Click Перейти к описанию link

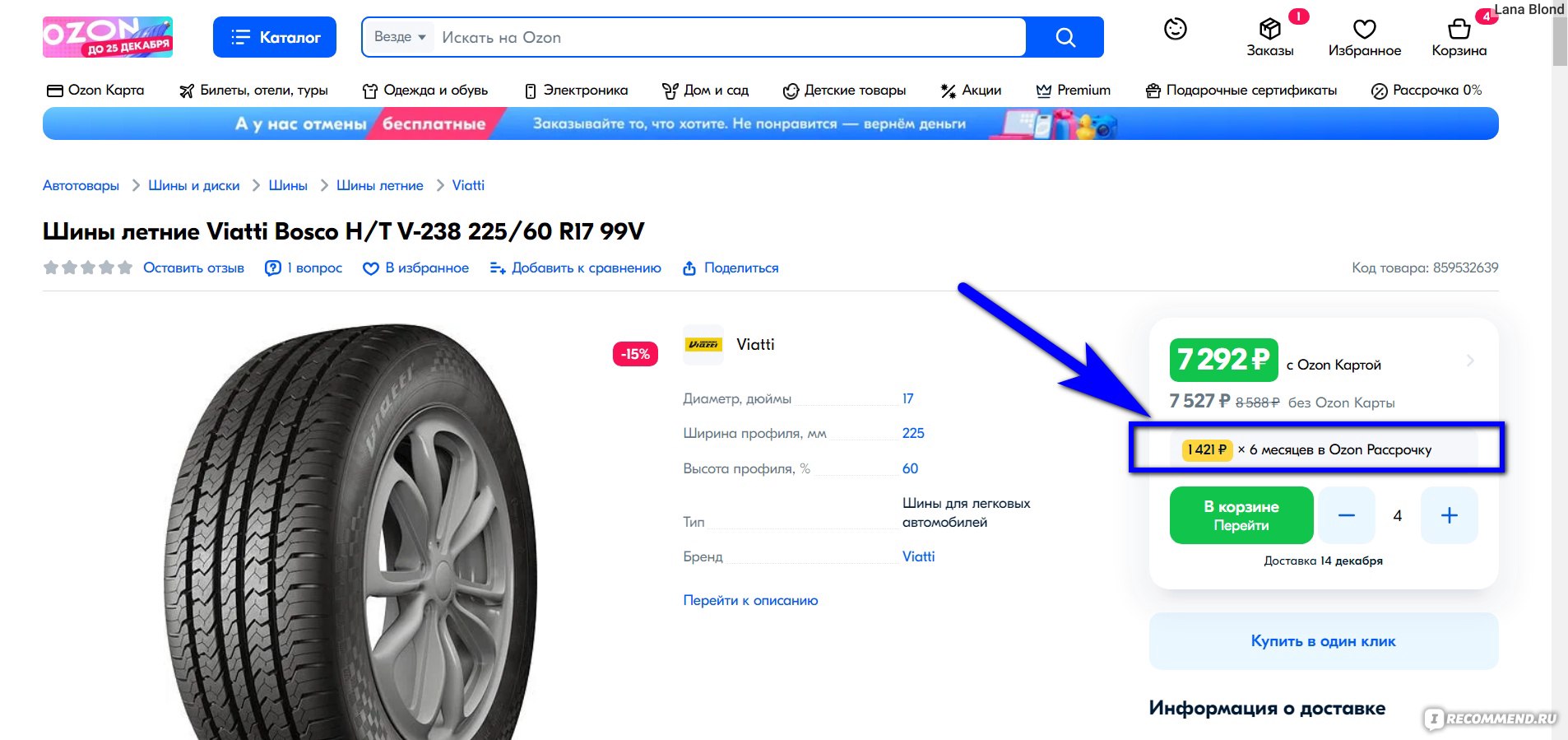pos(750,601)
